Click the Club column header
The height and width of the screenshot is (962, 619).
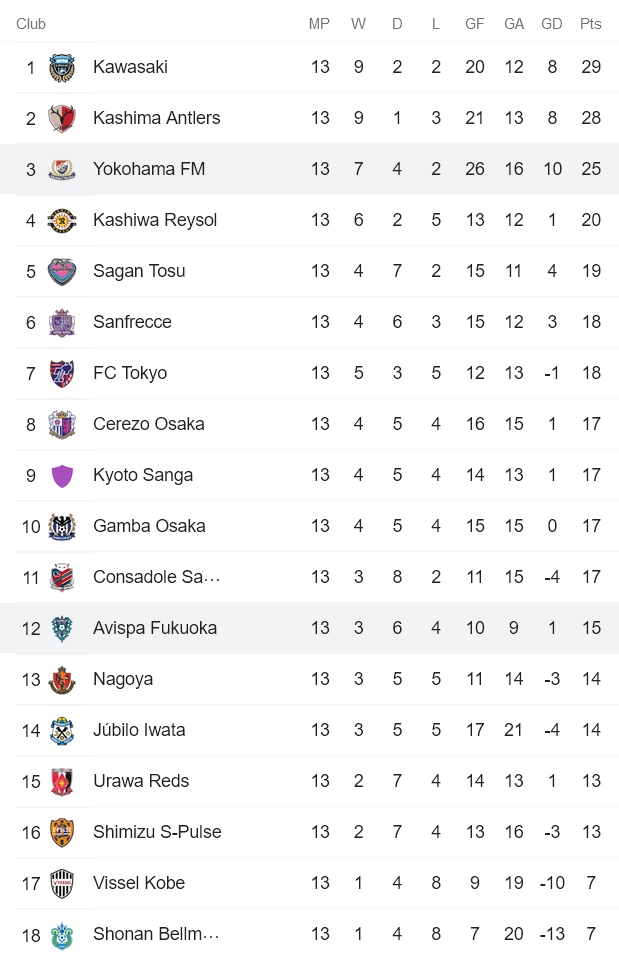(31, 23)
